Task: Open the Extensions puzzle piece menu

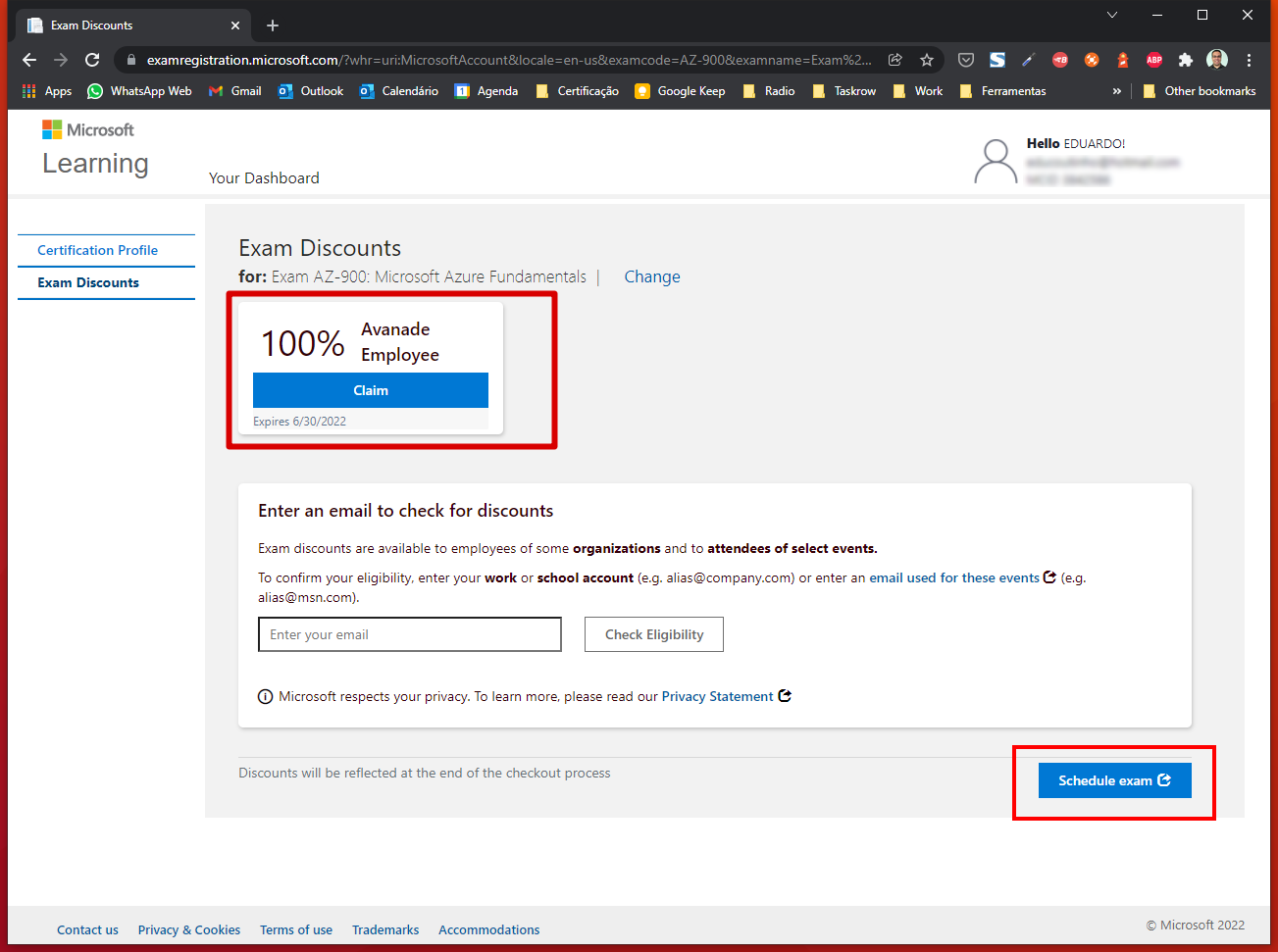Action: pos(1186,60)
